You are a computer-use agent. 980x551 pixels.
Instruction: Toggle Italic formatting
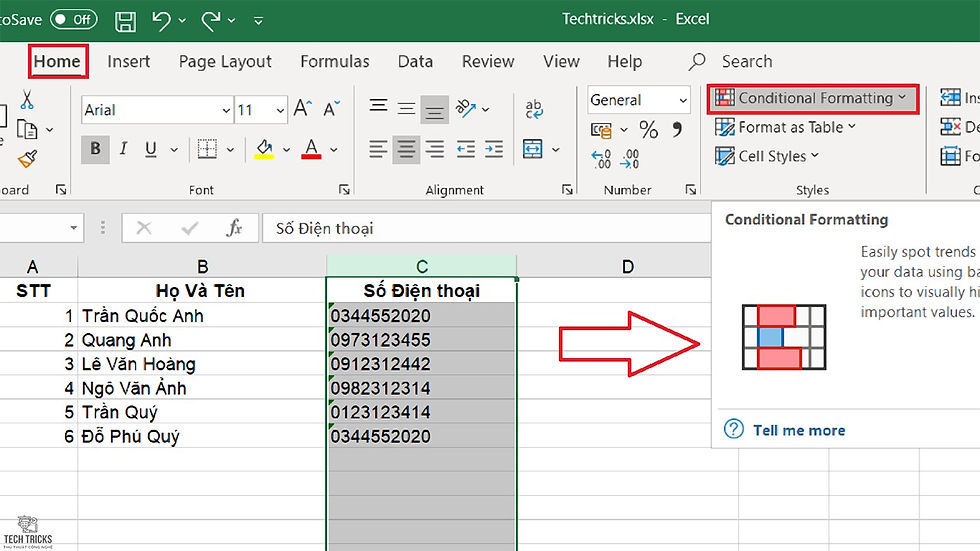pyautogui.click(x=123, y=149)
